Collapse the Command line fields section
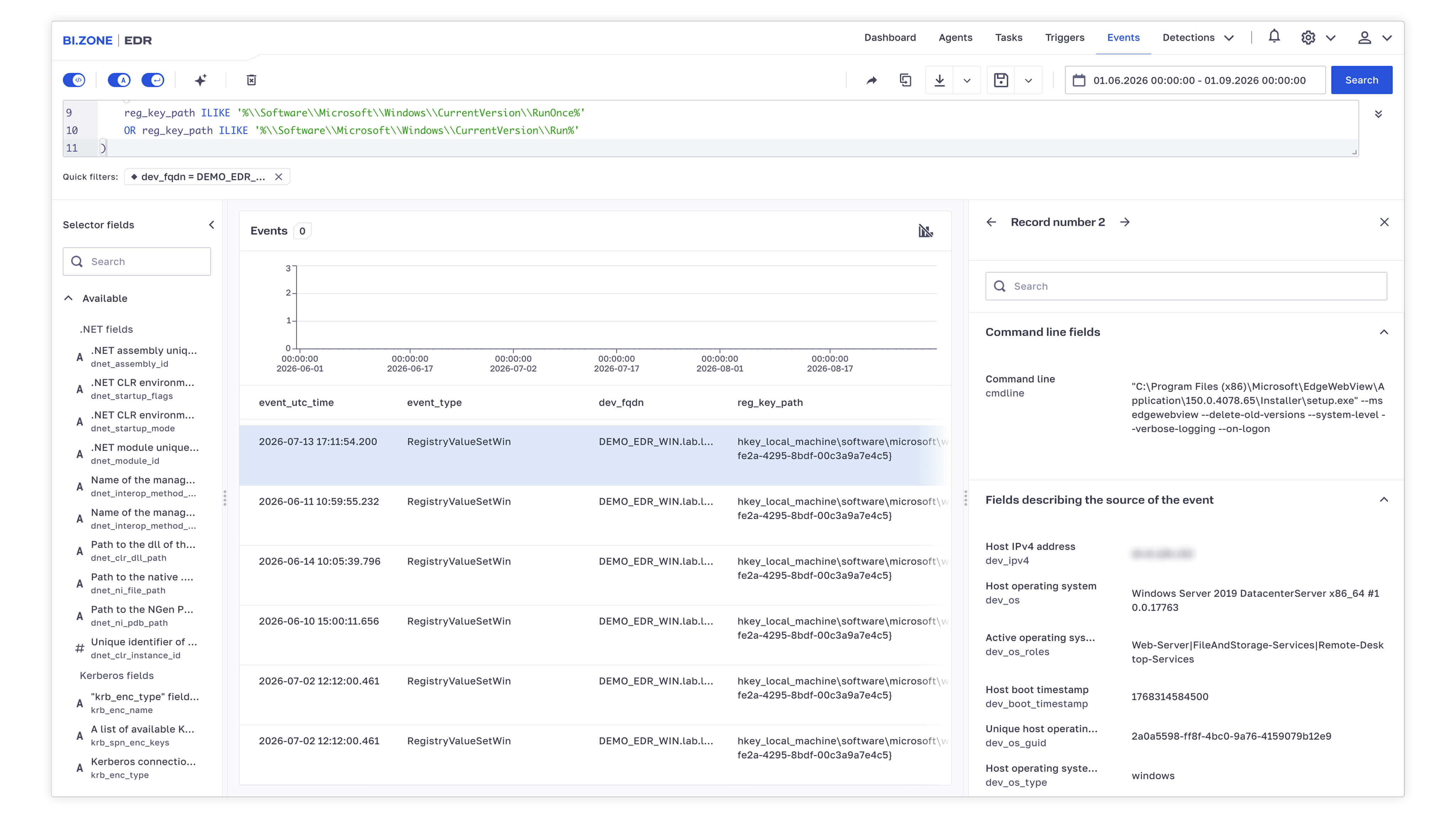The height and width of the screenshot is (818, 1456). pyautogui.click(x=1383, y=332)
